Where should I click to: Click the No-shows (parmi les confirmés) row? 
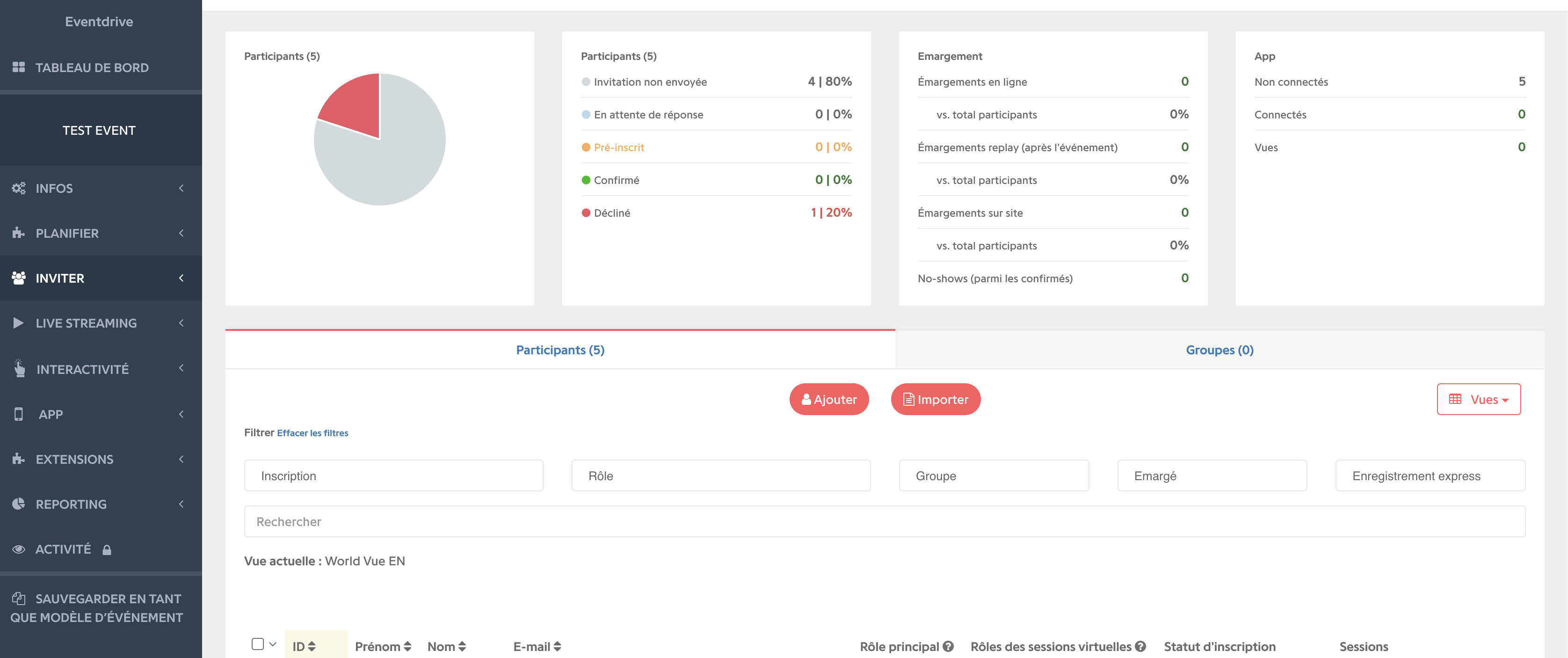tap(1053, 278)
